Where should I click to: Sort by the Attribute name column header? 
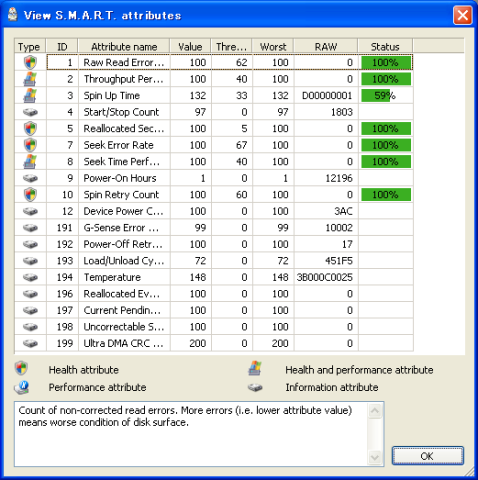coord(124,46)
